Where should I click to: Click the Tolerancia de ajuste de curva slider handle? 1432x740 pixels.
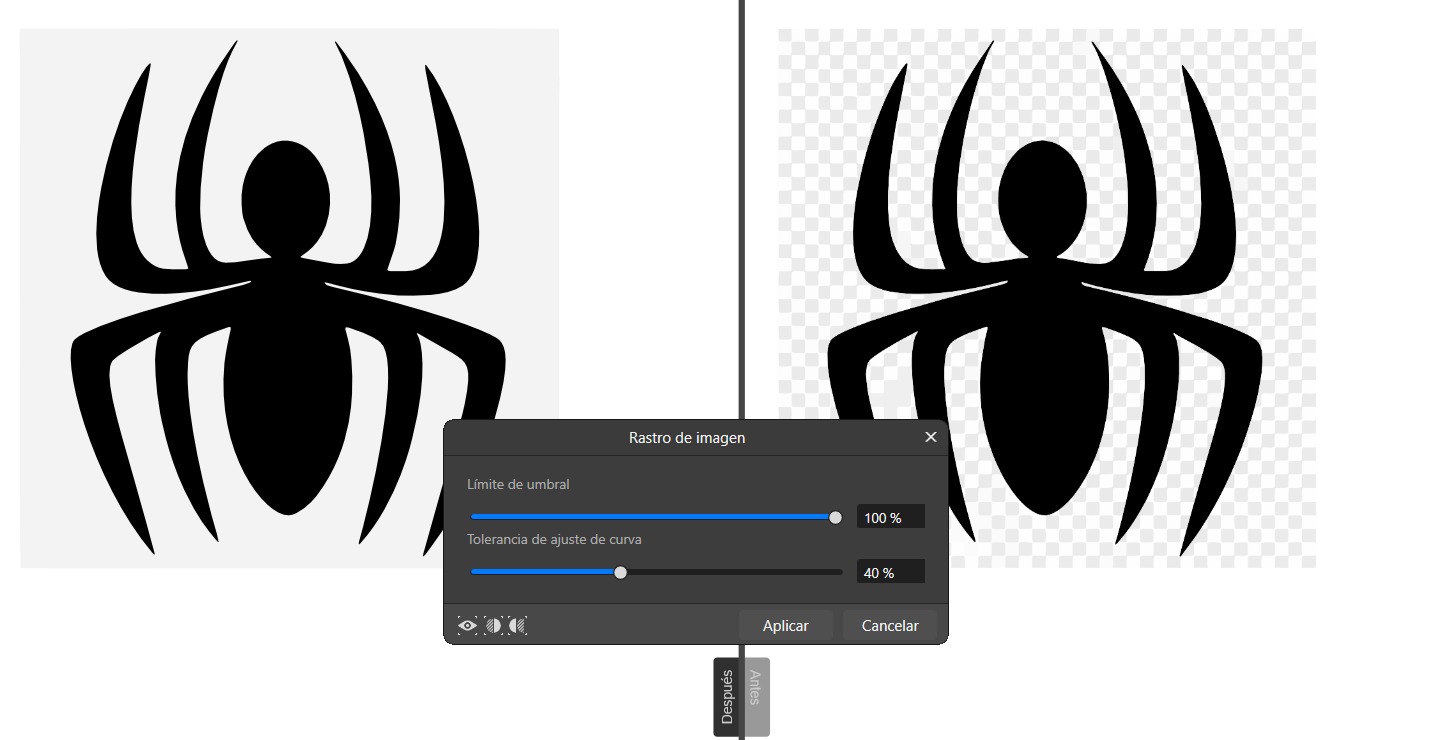(x=620, y=571)
